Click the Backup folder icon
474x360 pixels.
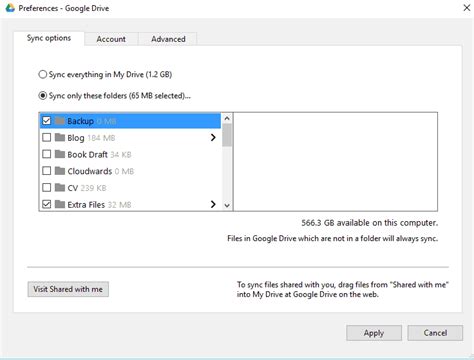60,121
